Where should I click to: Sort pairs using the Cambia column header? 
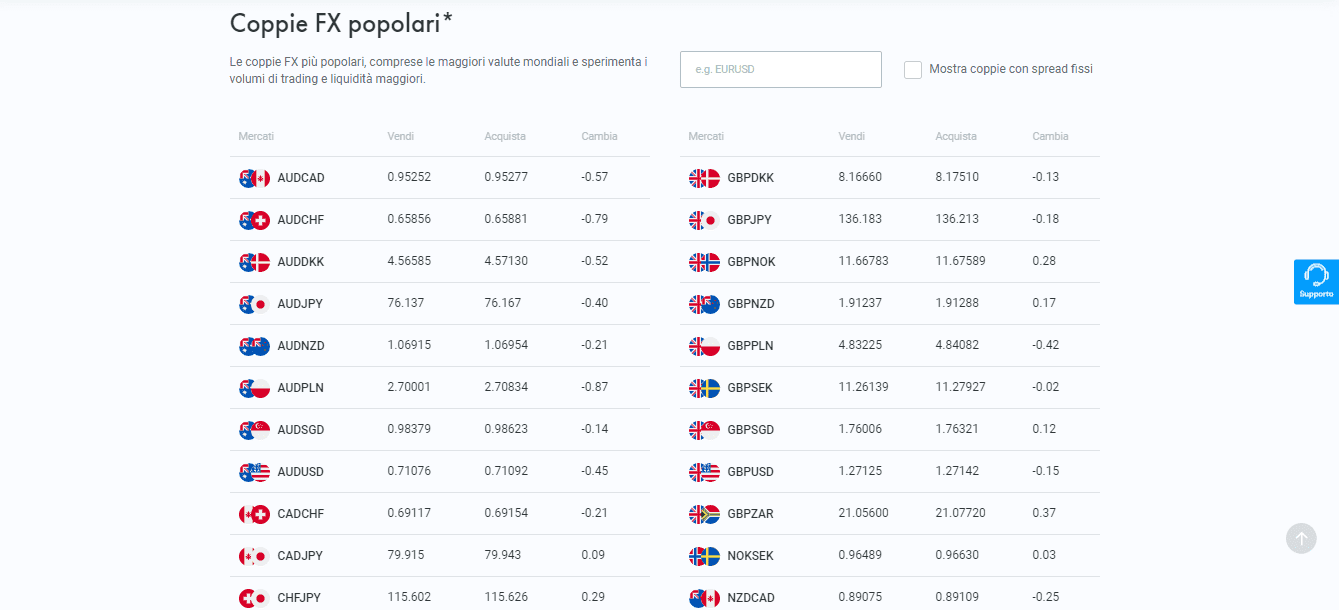point(598,136)
